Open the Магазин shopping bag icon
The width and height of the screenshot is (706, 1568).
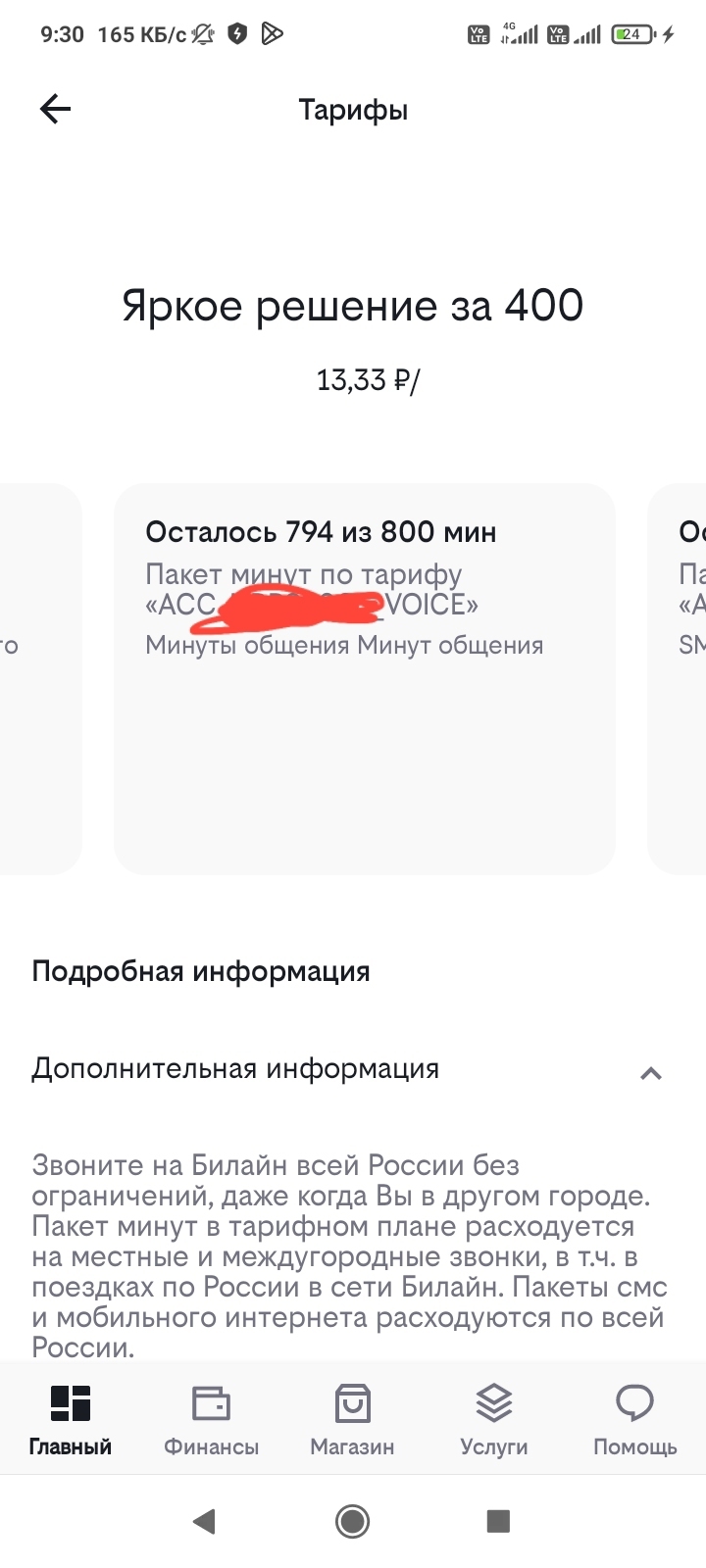pyautogui.click(x=352, y=1403)
